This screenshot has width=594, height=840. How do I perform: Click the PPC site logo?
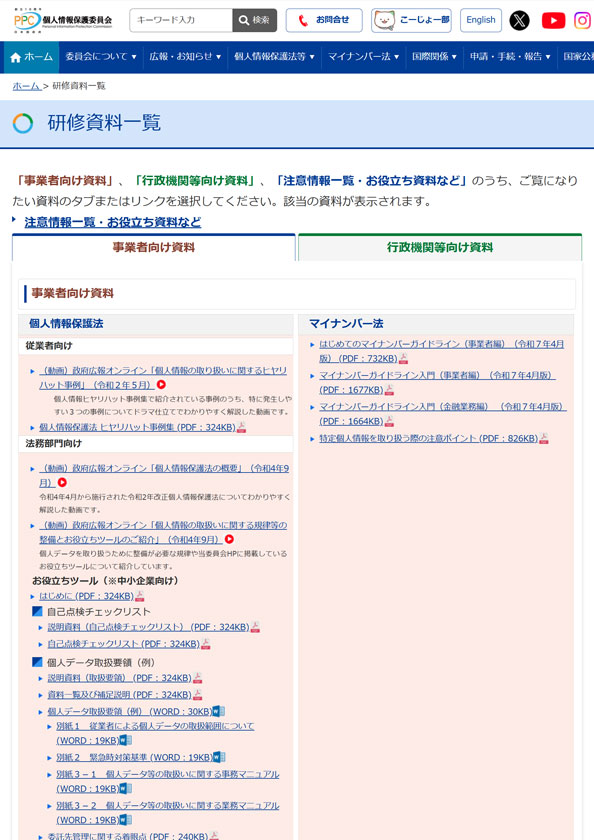[x=63, y=20]
